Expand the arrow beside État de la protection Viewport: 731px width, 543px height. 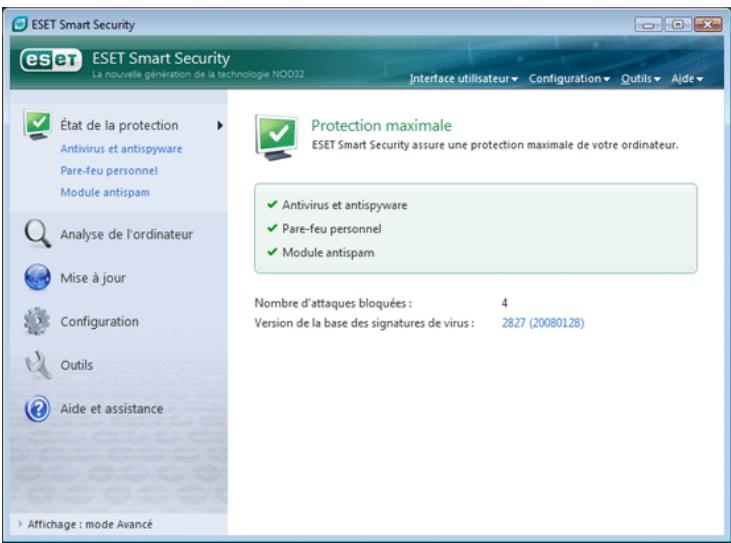click(220, 125)
